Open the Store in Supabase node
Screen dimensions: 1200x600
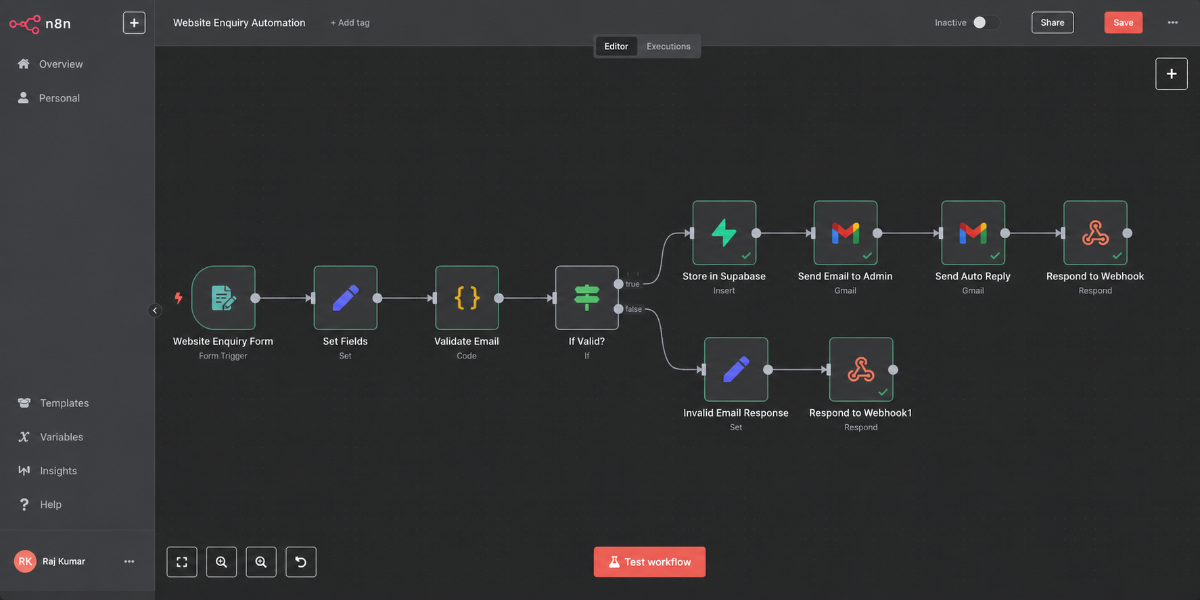[x=724, y=233]
